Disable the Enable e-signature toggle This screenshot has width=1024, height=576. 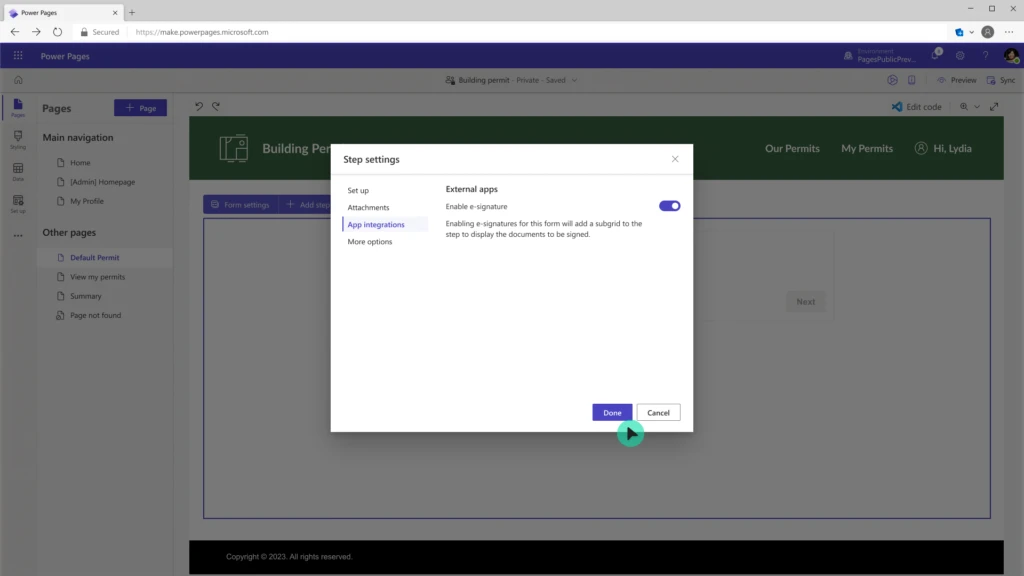[671, 205]
